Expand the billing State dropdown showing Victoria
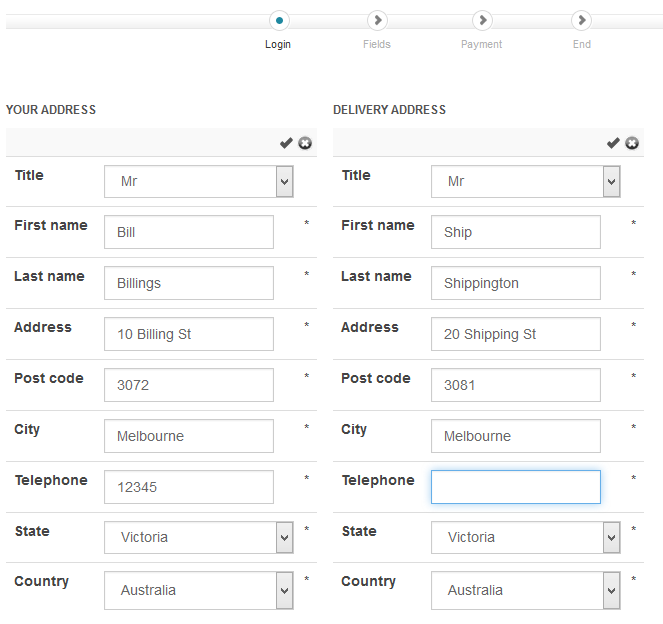 198,537
